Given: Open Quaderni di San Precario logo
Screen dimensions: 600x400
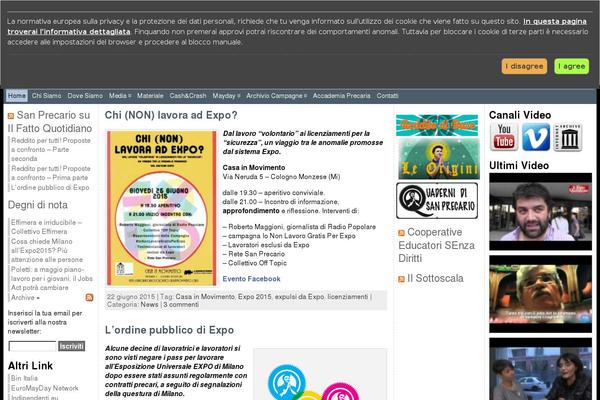Looking at the screenshot, I should coord(437,201).
